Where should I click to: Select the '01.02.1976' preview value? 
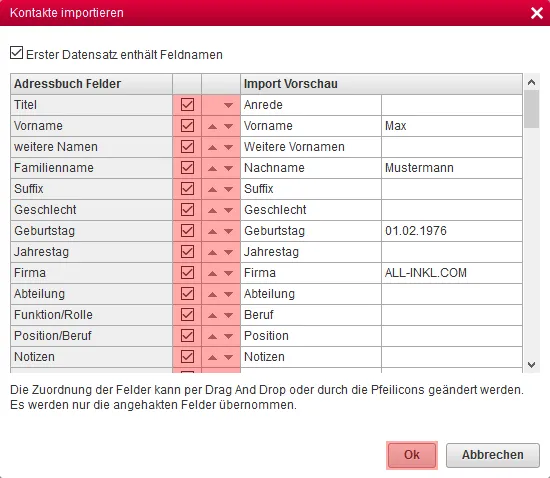(x=452, y=231)
